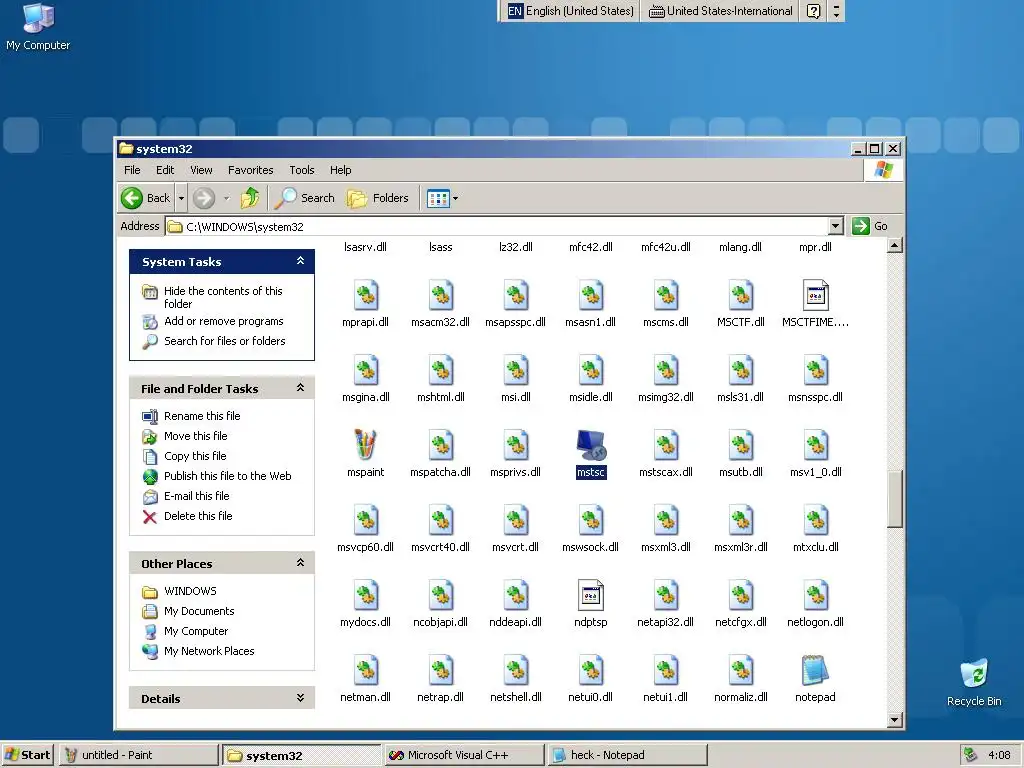Select the mydocs.dll file icon
Screen dimensions: 1024x768
(365, 596)
